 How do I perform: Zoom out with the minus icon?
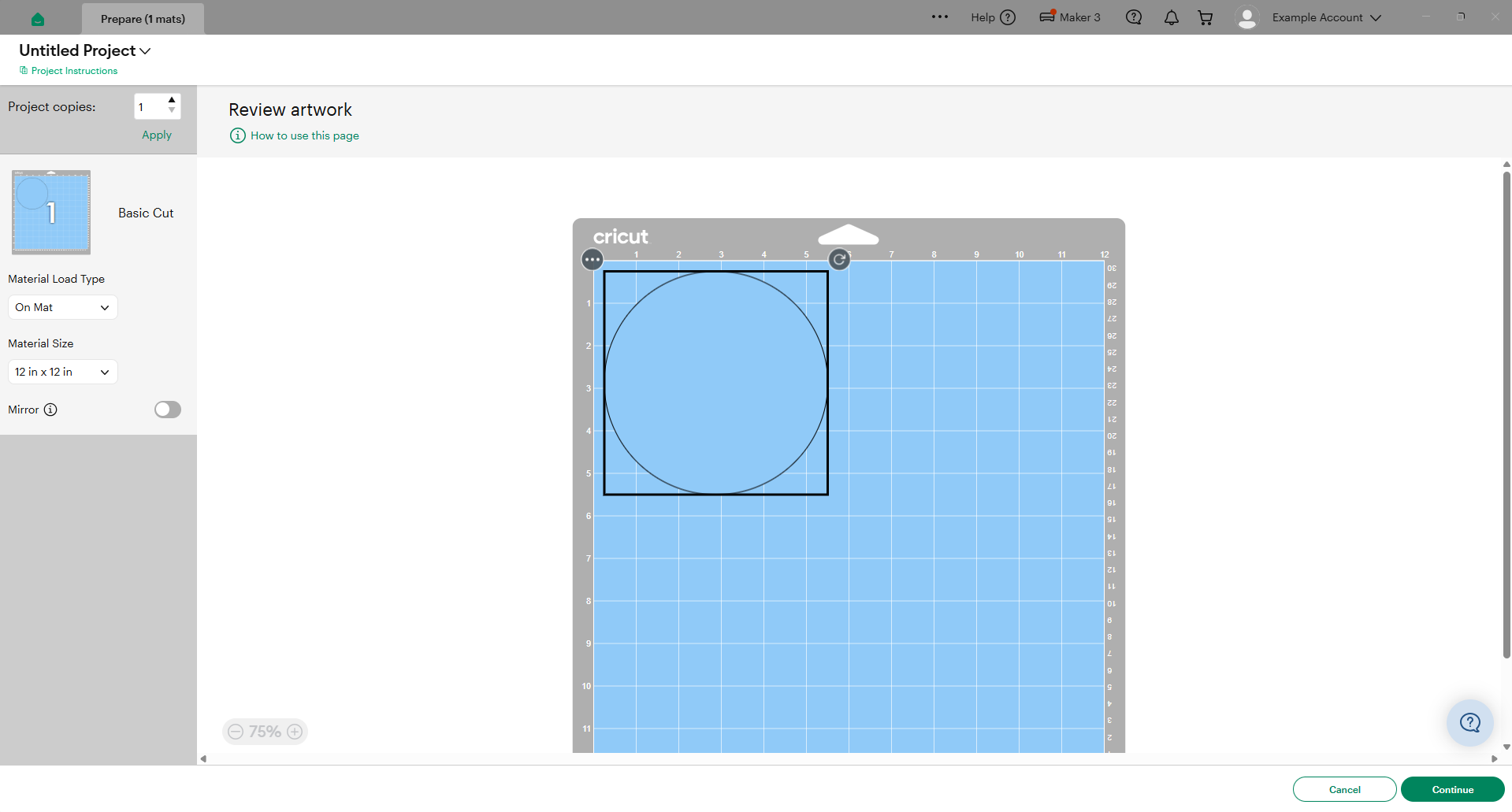point(236,732)
